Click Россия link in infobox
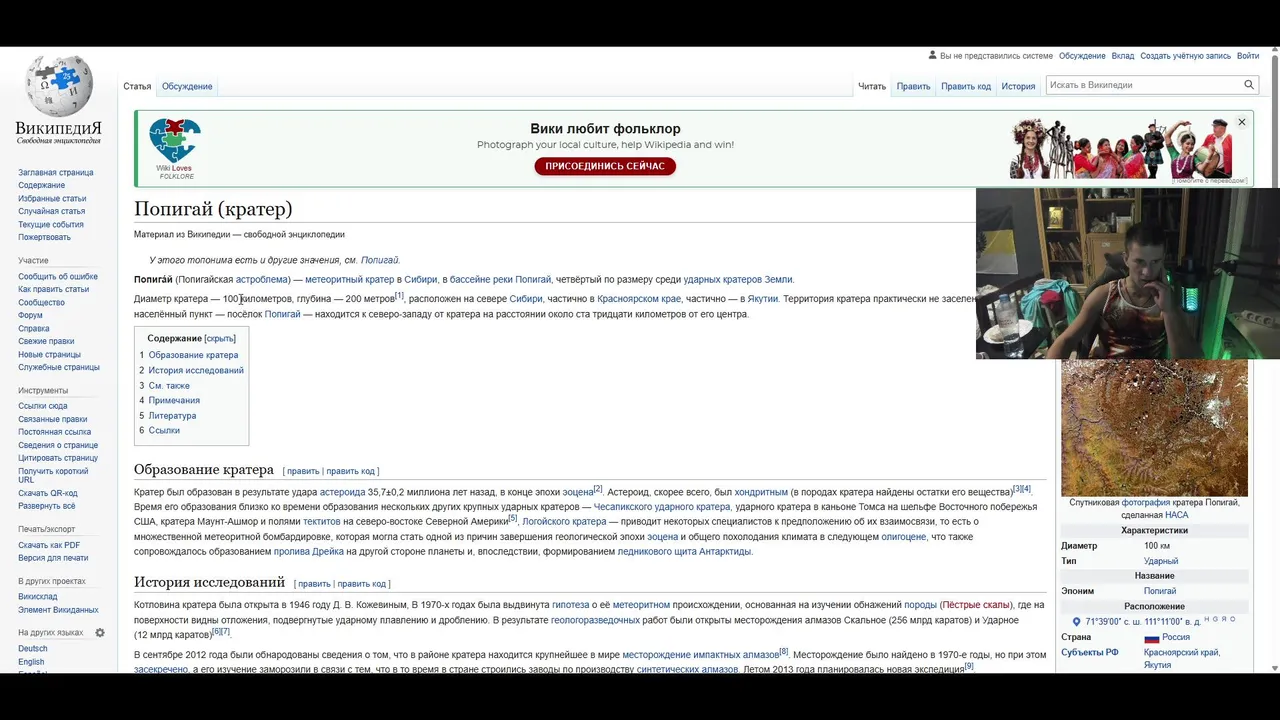 1176,638
